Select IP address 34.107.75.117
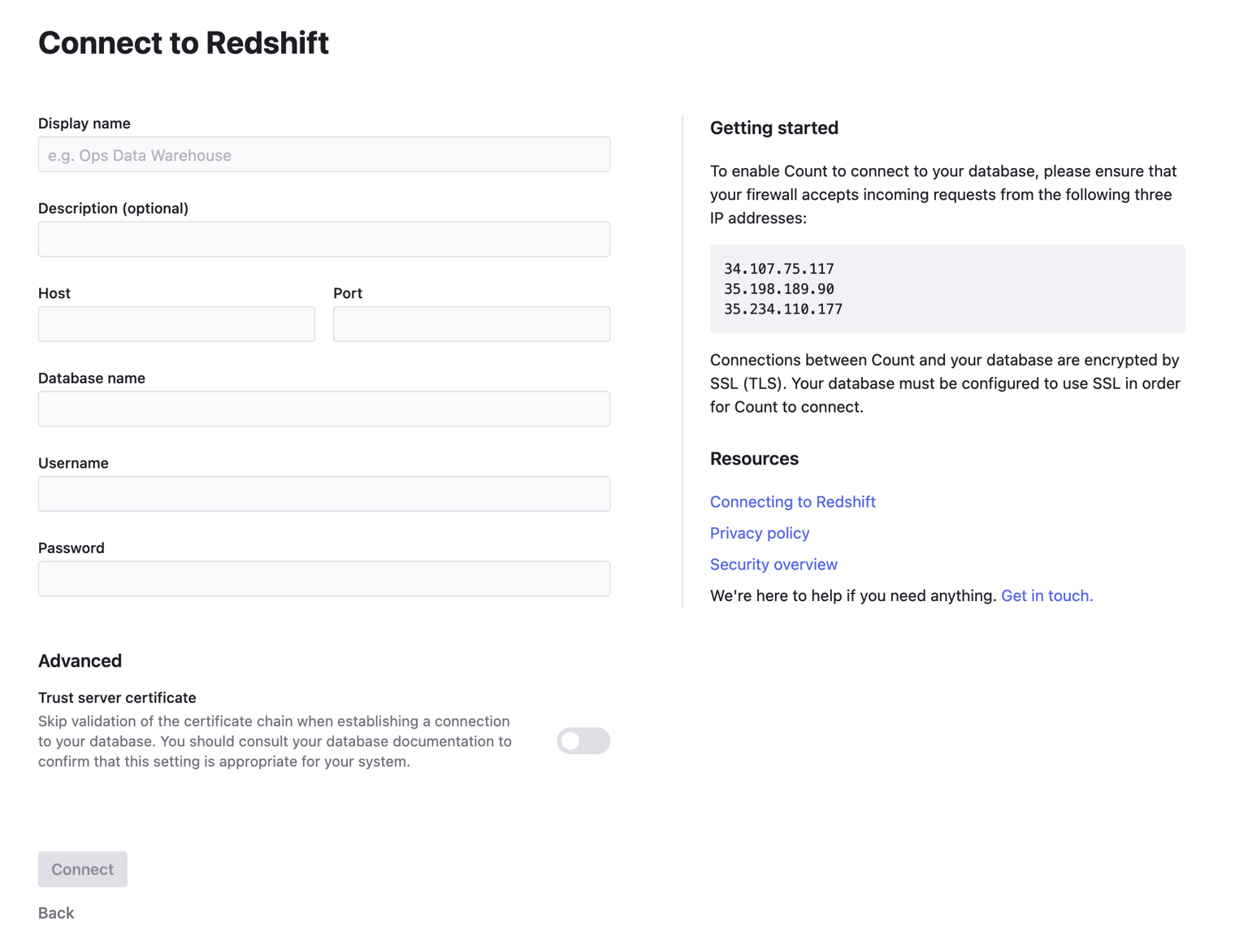1248x952 pixels. (779, 269)
